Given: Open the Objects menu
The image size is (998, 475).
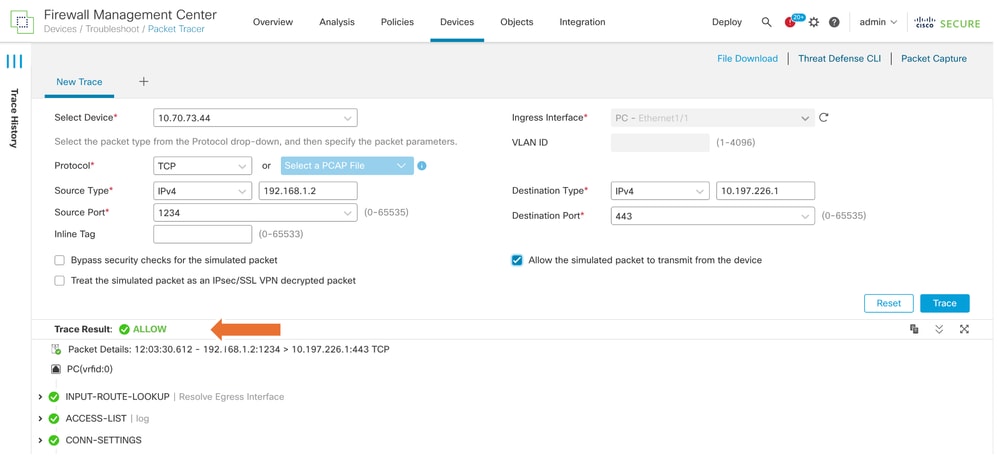Looking at the screenshot, I should [x=517, y=22].
